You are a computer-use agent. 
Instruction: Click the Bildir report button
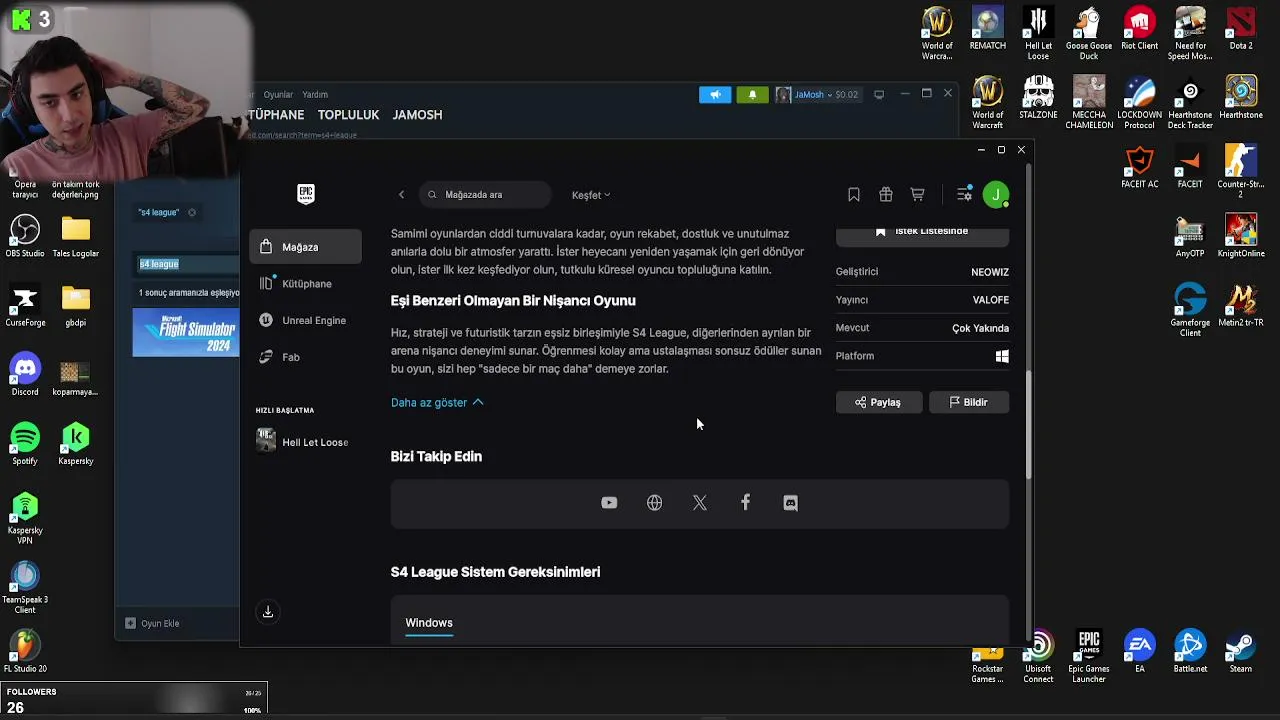(968, 402)
